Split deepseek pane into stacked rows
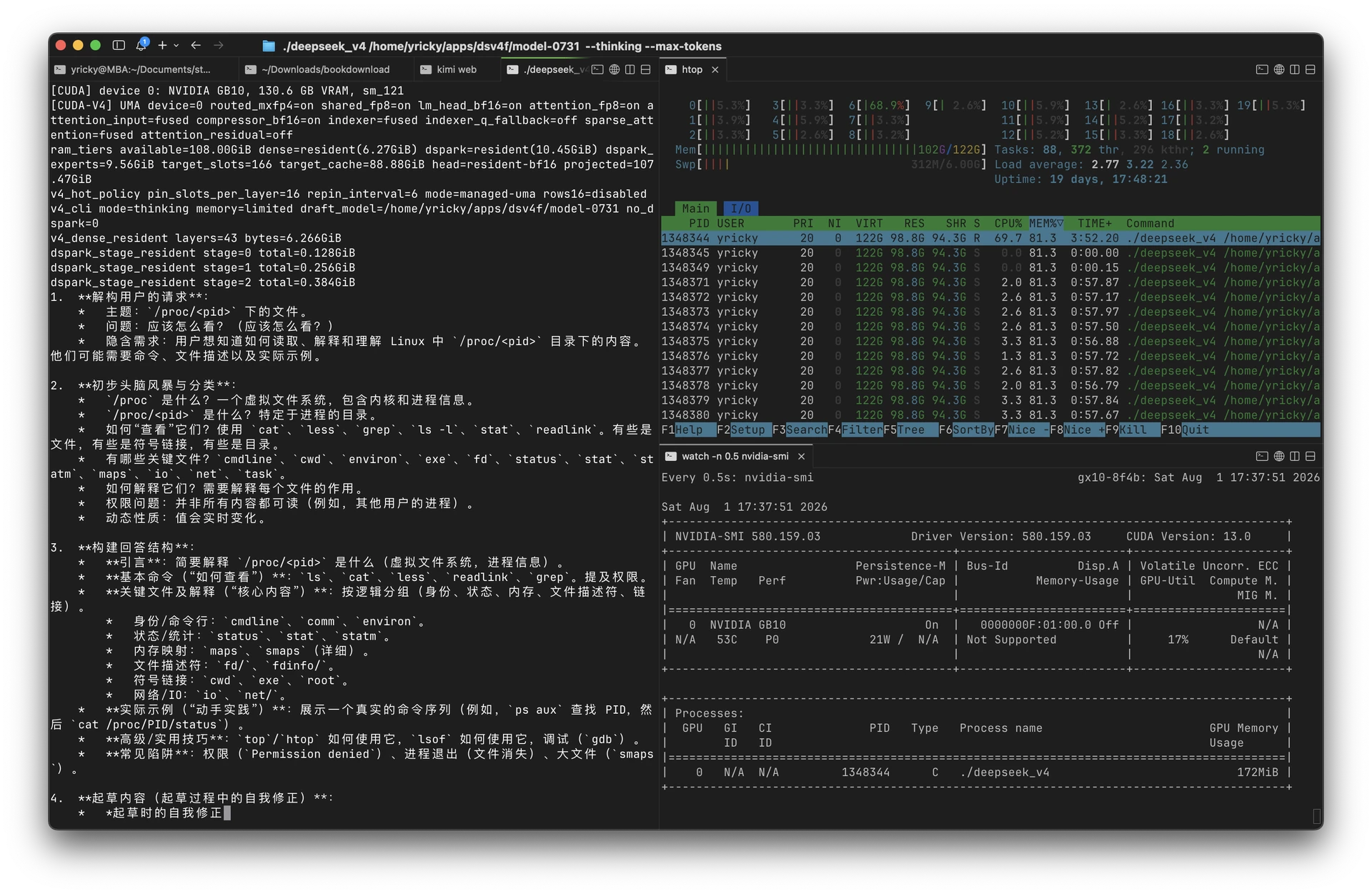Image resolution: width=1372 pixels, height=894 pixels. [645, 69]
